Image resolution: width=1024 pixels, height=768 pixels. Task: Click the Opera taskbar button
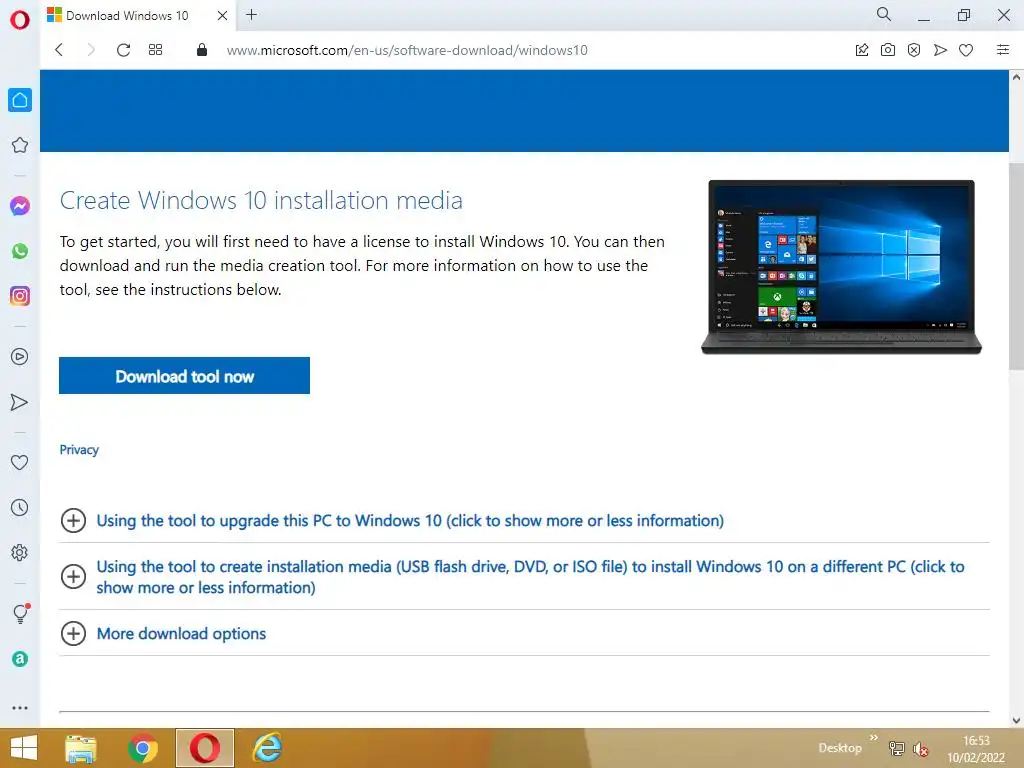click(205, 748)
